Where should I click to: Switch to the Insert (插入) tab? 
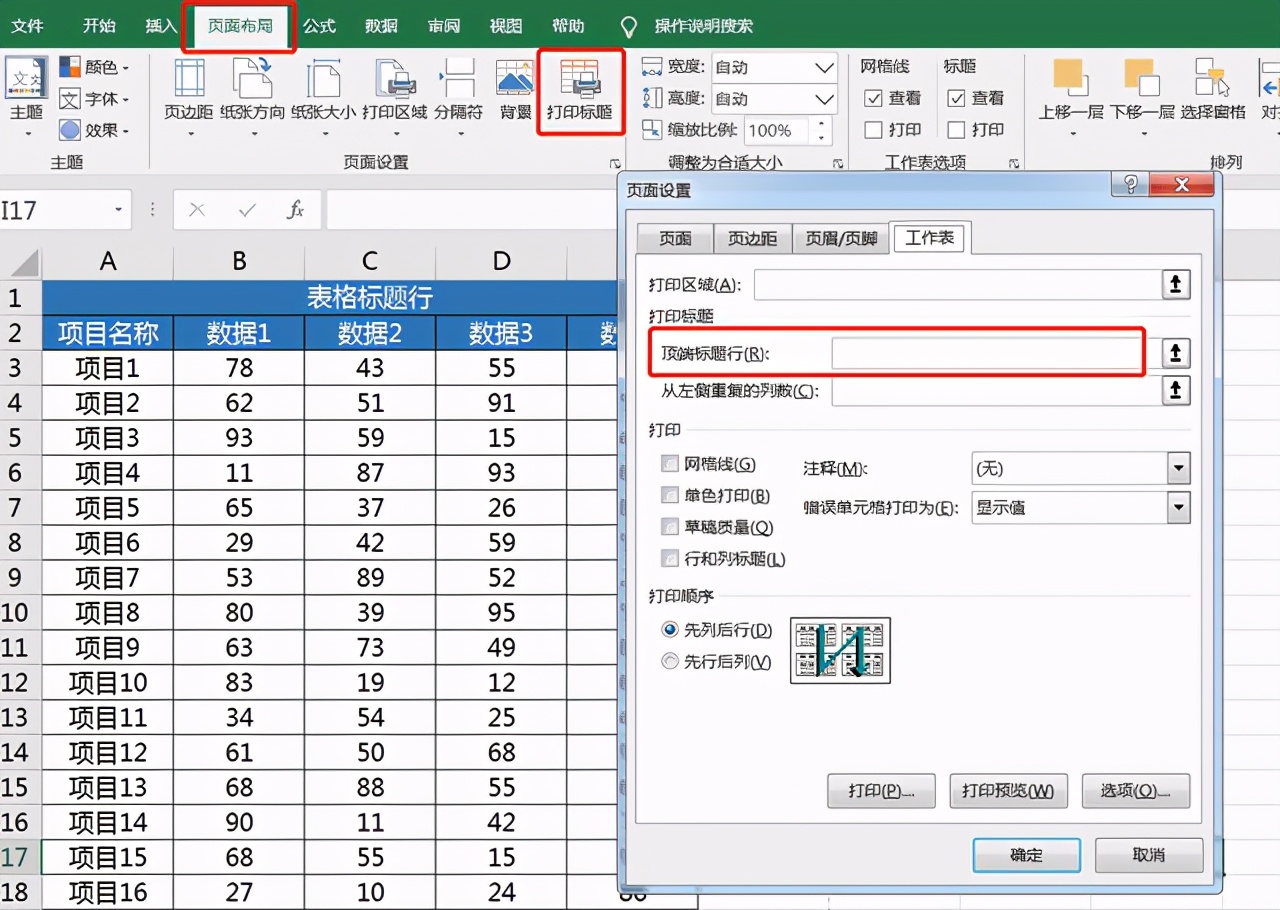coord(161,26)
